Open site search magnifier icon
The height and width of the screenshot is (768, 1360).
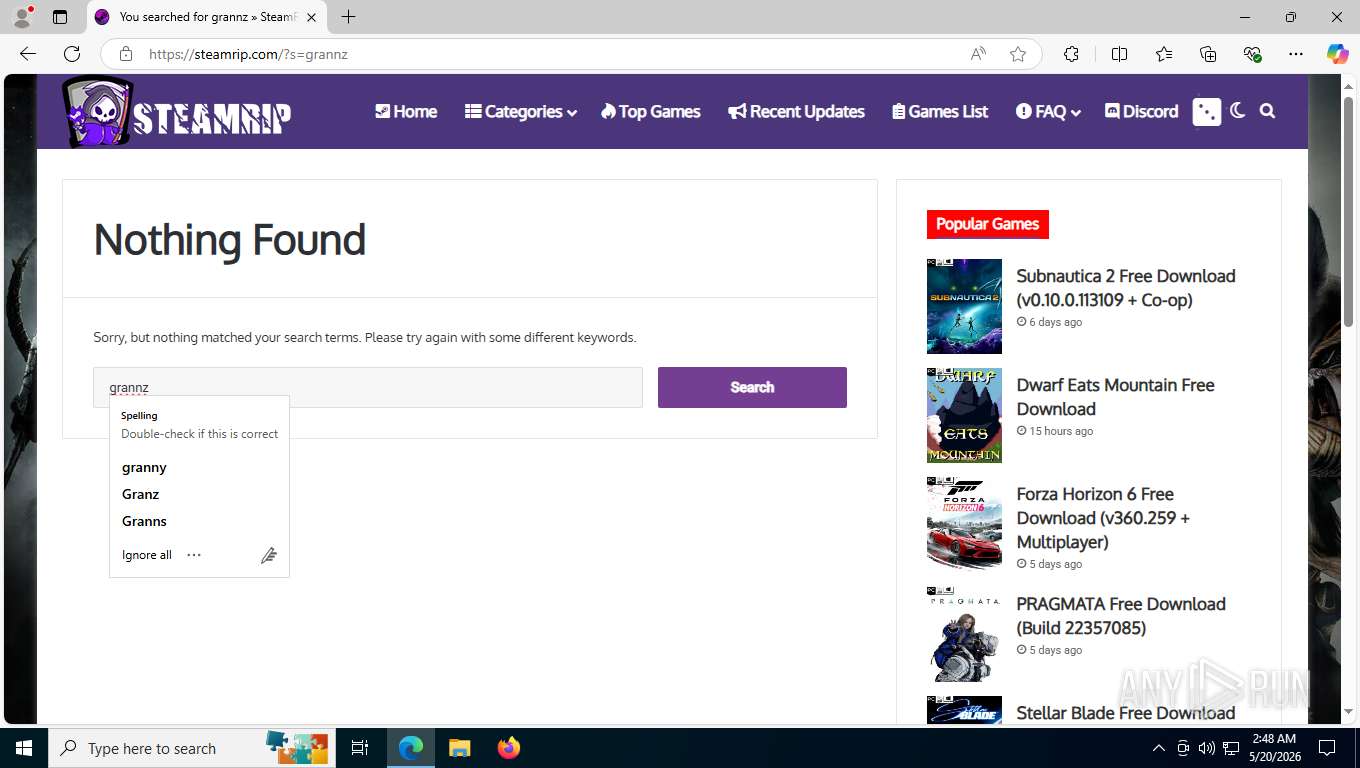tap(1267, 111)
